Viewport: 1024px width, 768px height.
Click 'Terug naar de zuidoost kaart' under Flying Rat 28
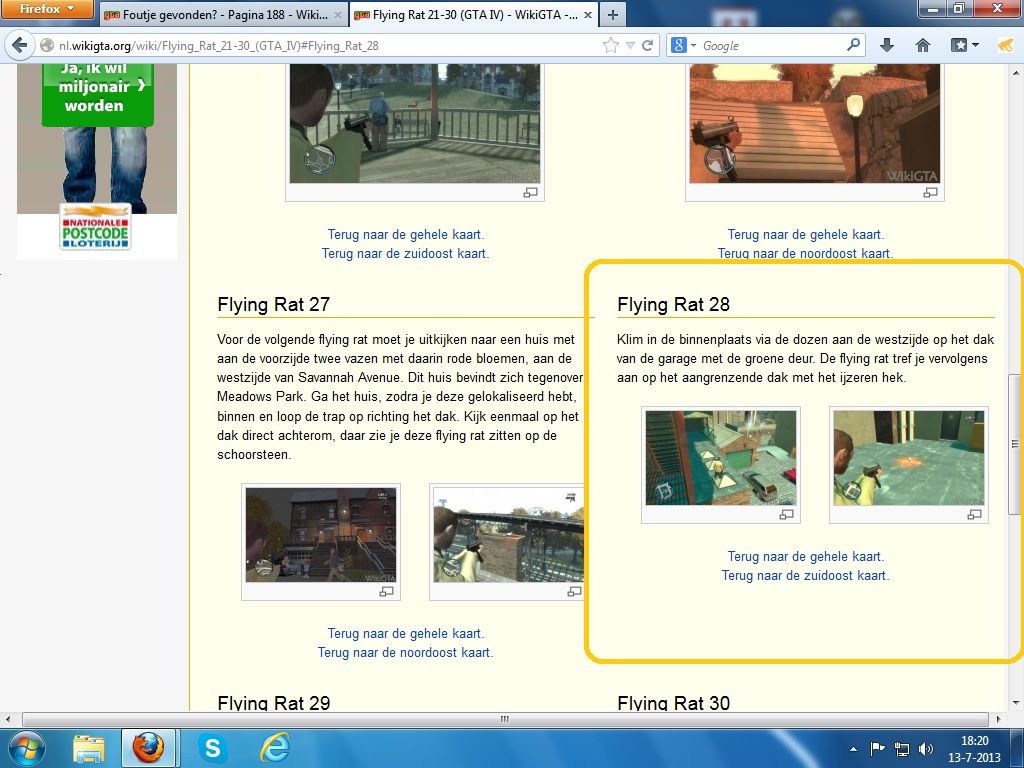click(805, 575)
